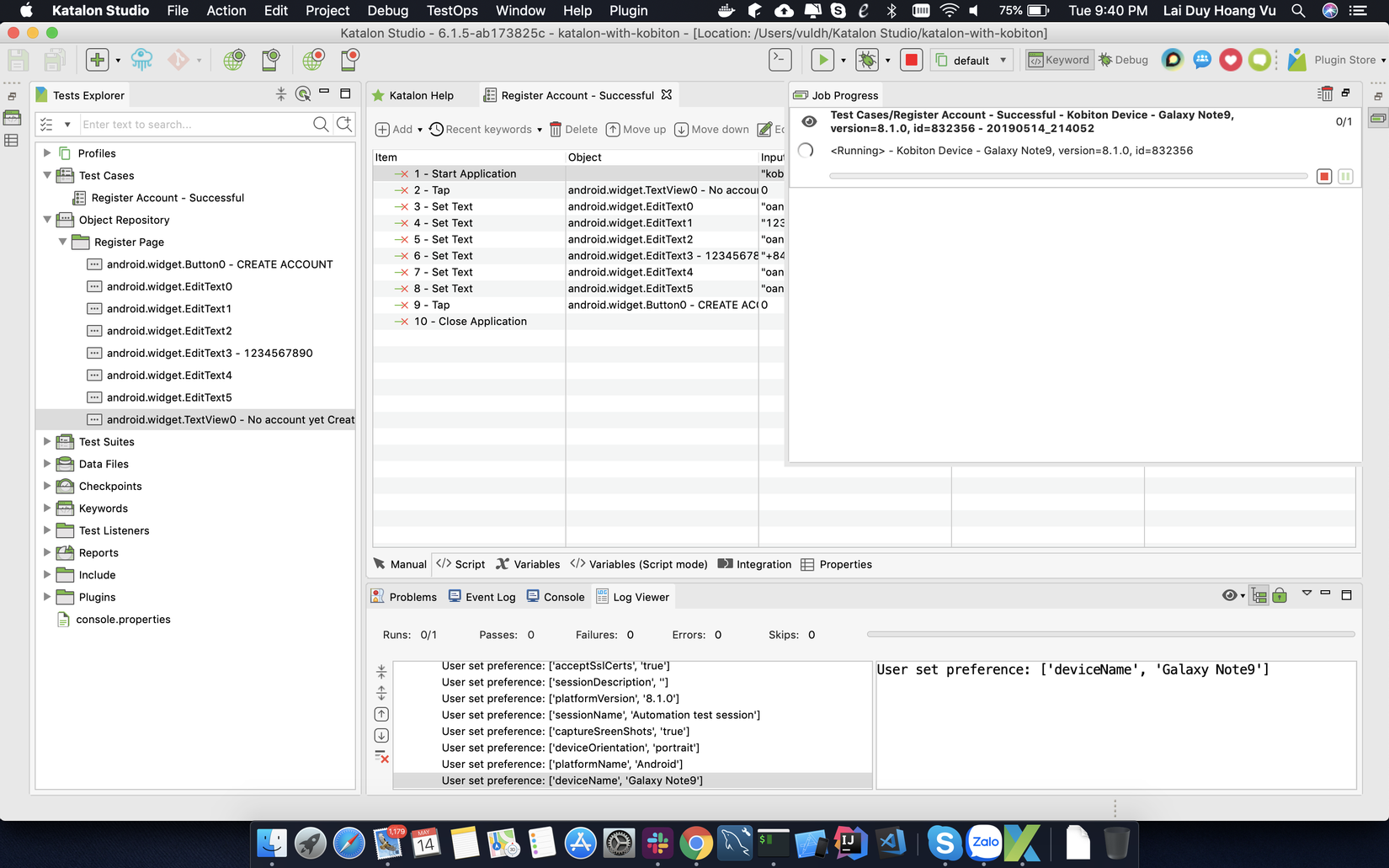Clear finished jobs with the trash icon
The width and height of the screenshot is (1389, 868).
point(1326,93)
